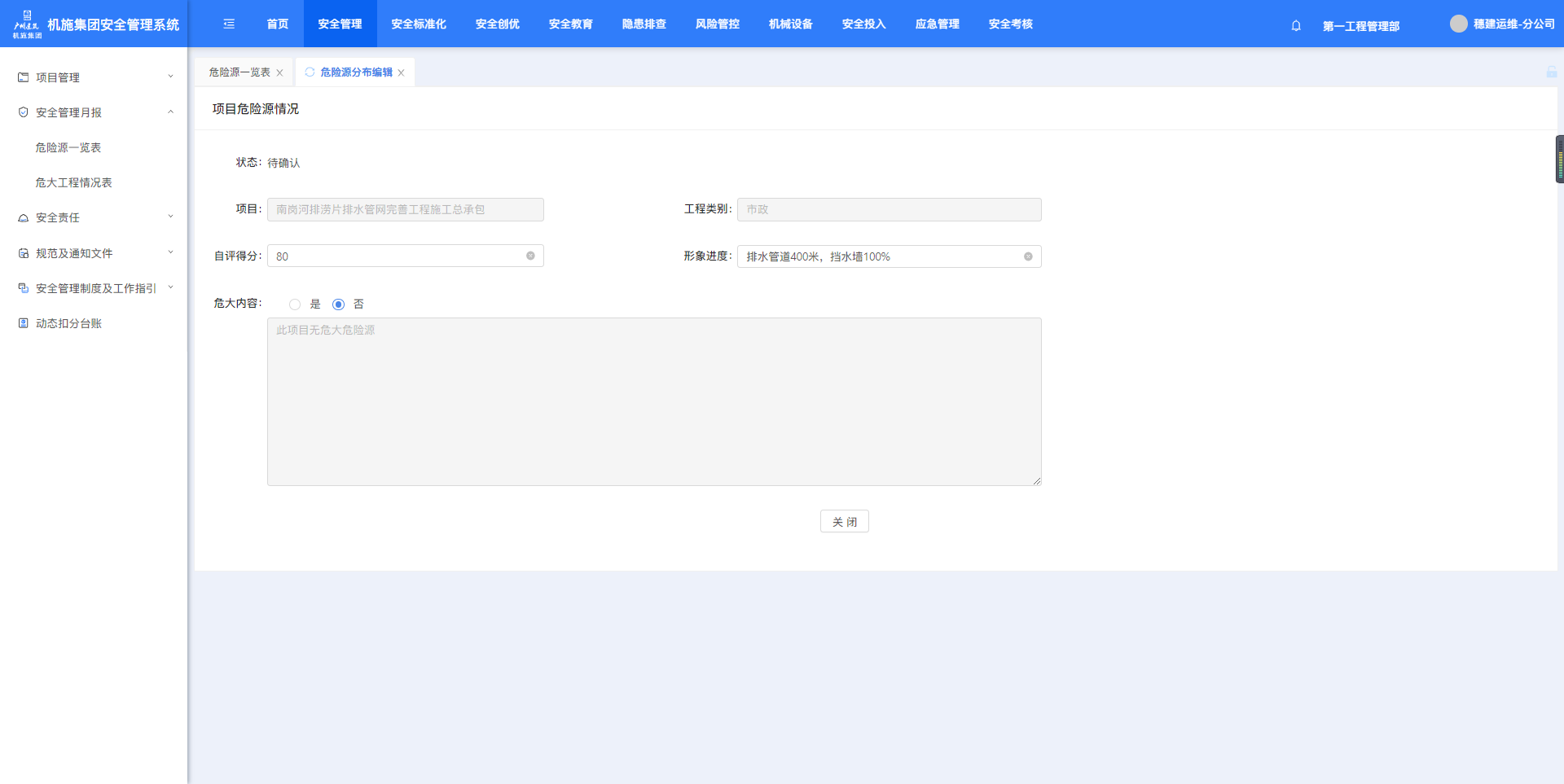Click the user avatar icon
1564x784 pixels.
[x=1458, y=24]
